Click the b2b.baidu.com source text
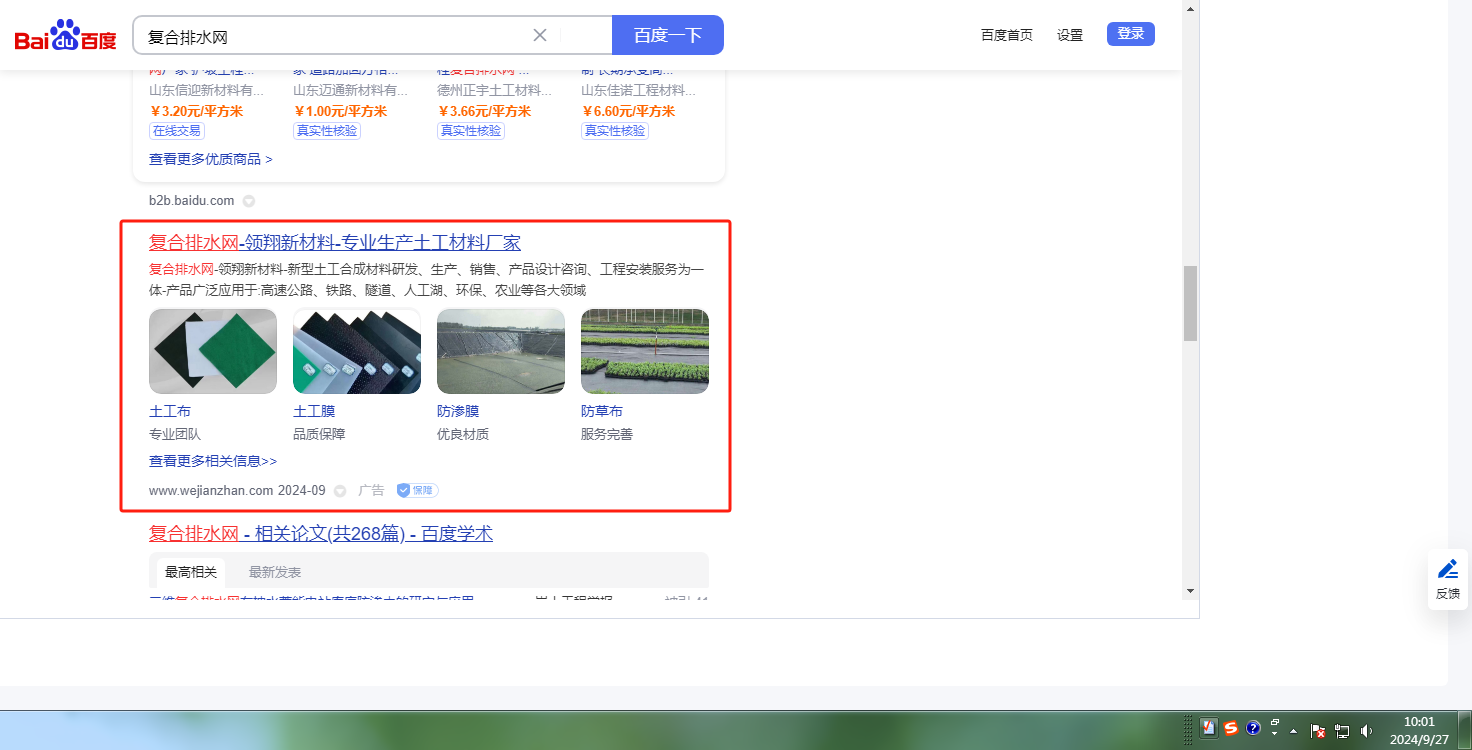 coord(192,201)
